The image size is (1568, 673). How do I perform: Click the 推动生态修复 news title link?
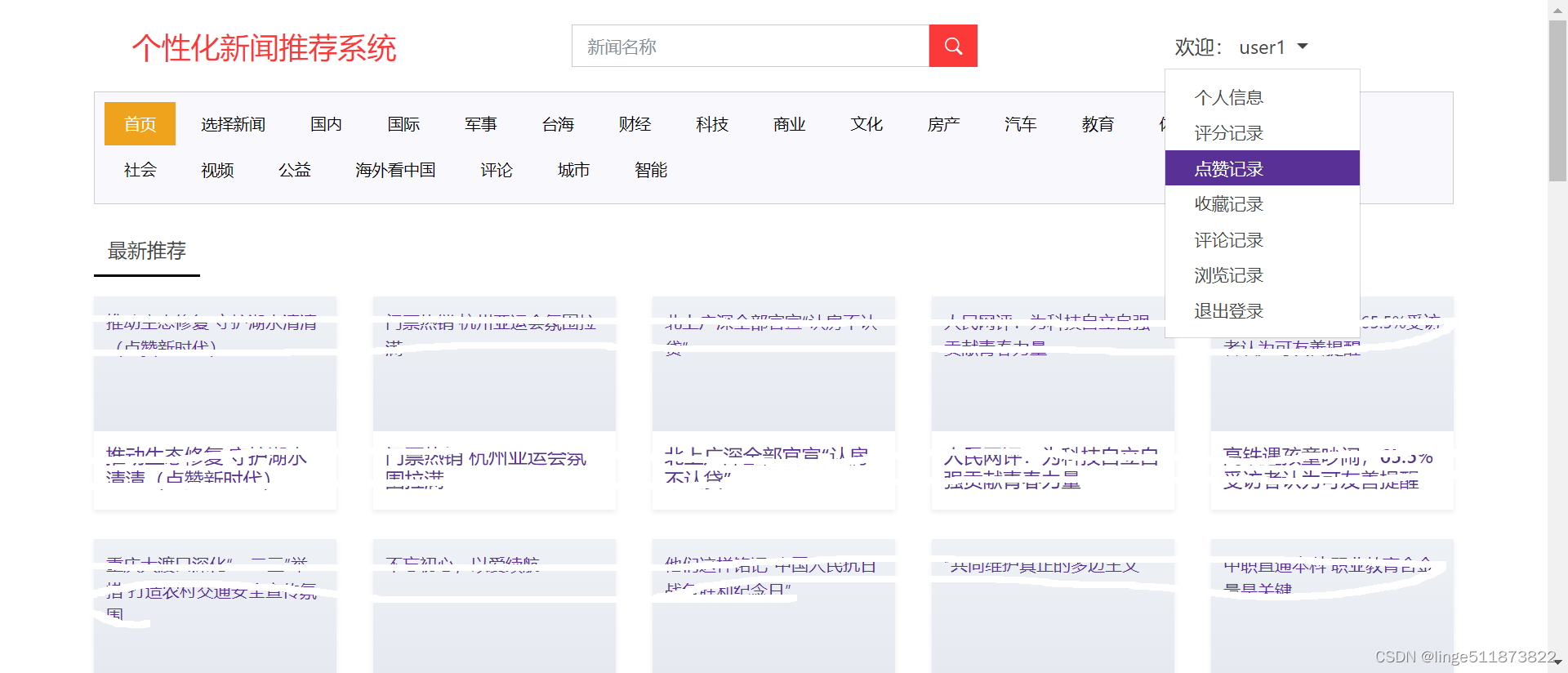point(207,467)
